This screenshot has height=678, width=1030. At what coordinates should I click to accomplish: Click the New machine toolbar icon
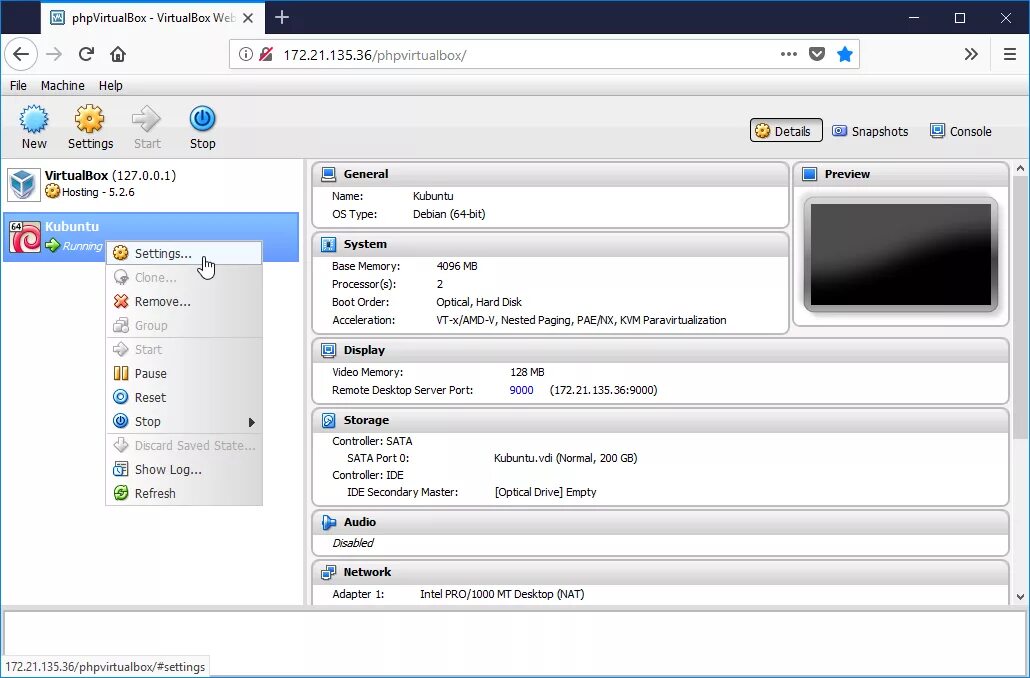(34, 119)
